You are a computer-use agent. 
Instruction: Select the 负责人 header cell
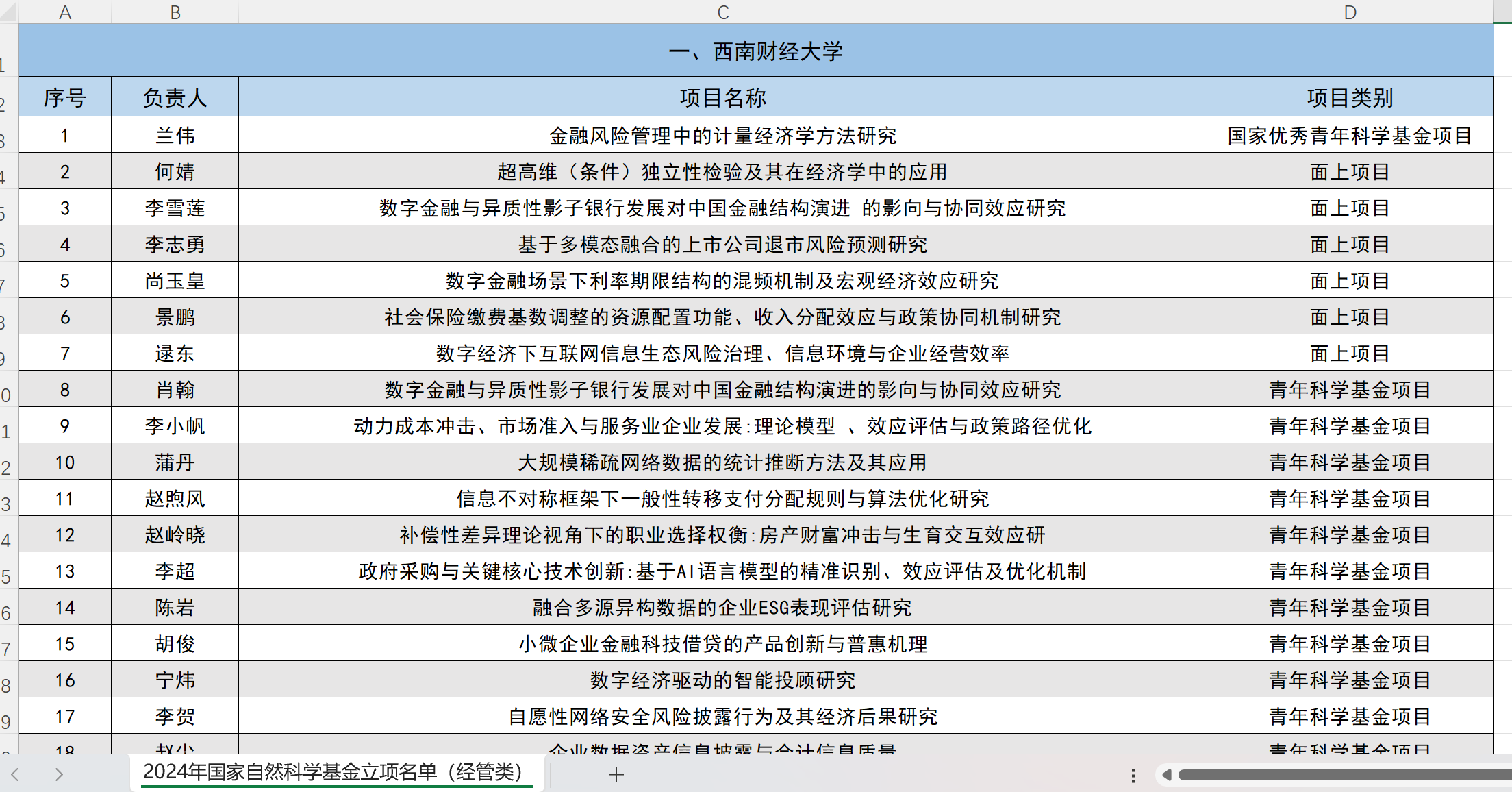[x=175, y=98]
